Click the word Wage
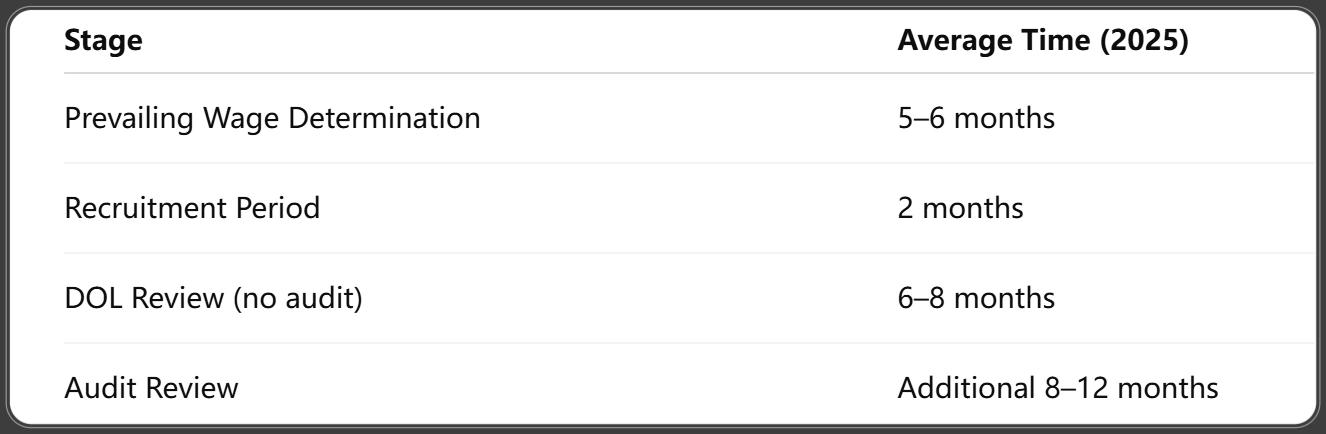Image resolution: width=1326 pixels, height=434 pixels. click(x=241, y=118)
